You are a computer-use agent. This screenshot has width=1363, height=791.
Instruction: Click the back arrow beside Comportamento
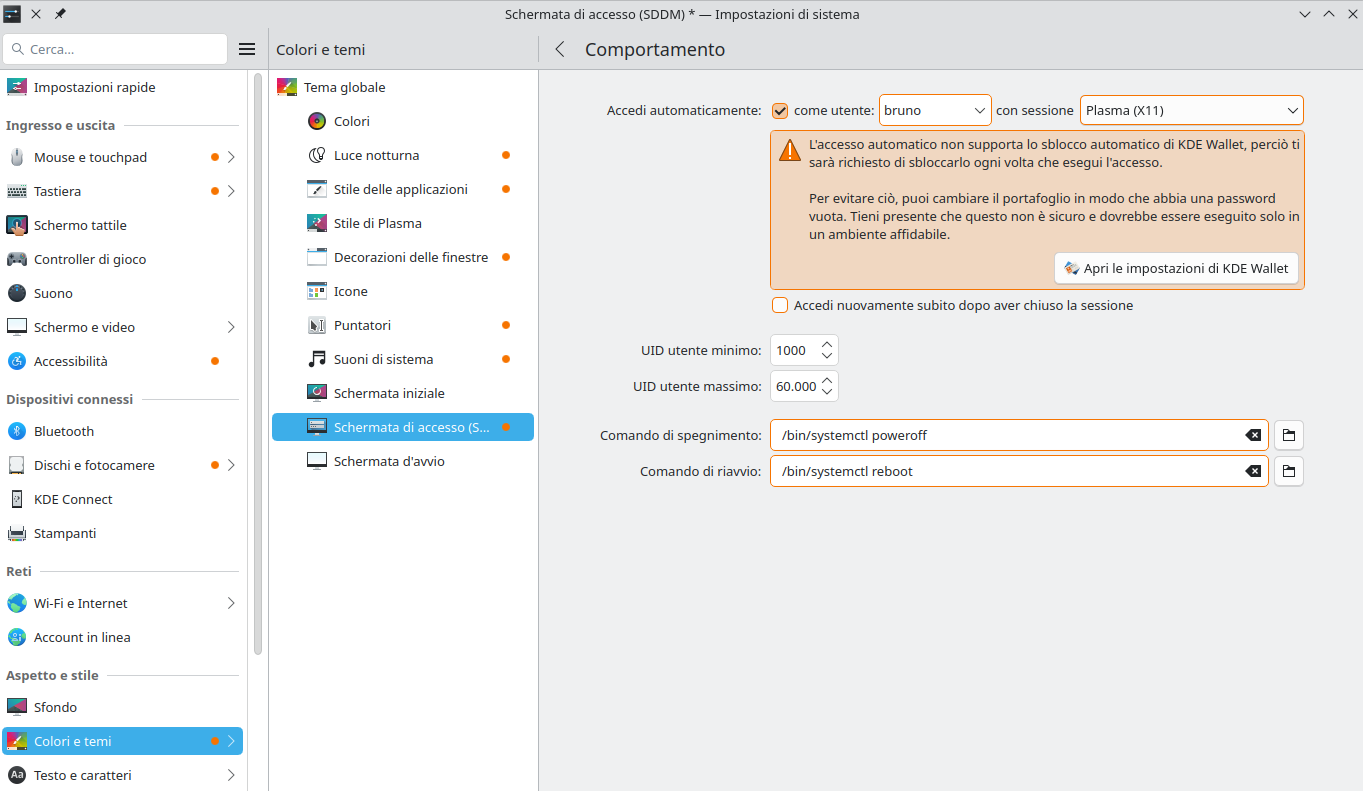pyautogui.click(x=560, y=49)
